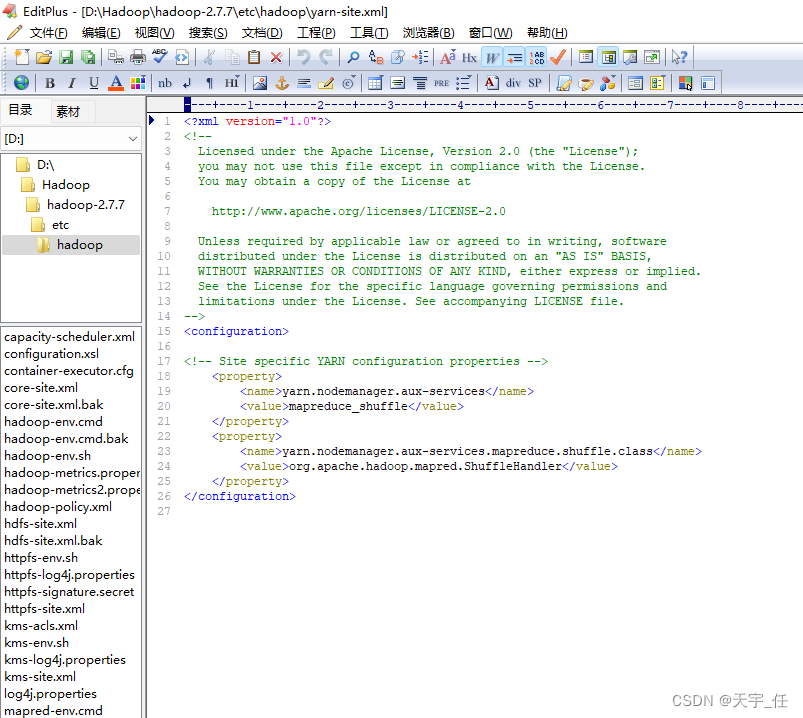Click the Bold formatting button

50,83
